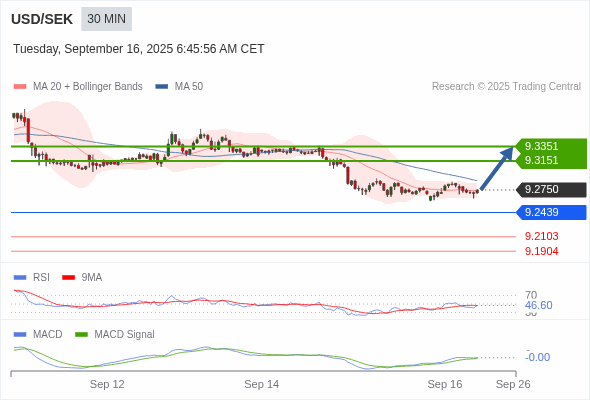The height and width of the screenshot is (400, 590).
Task: Click the 9.1904 support level label
Action: 541,251
